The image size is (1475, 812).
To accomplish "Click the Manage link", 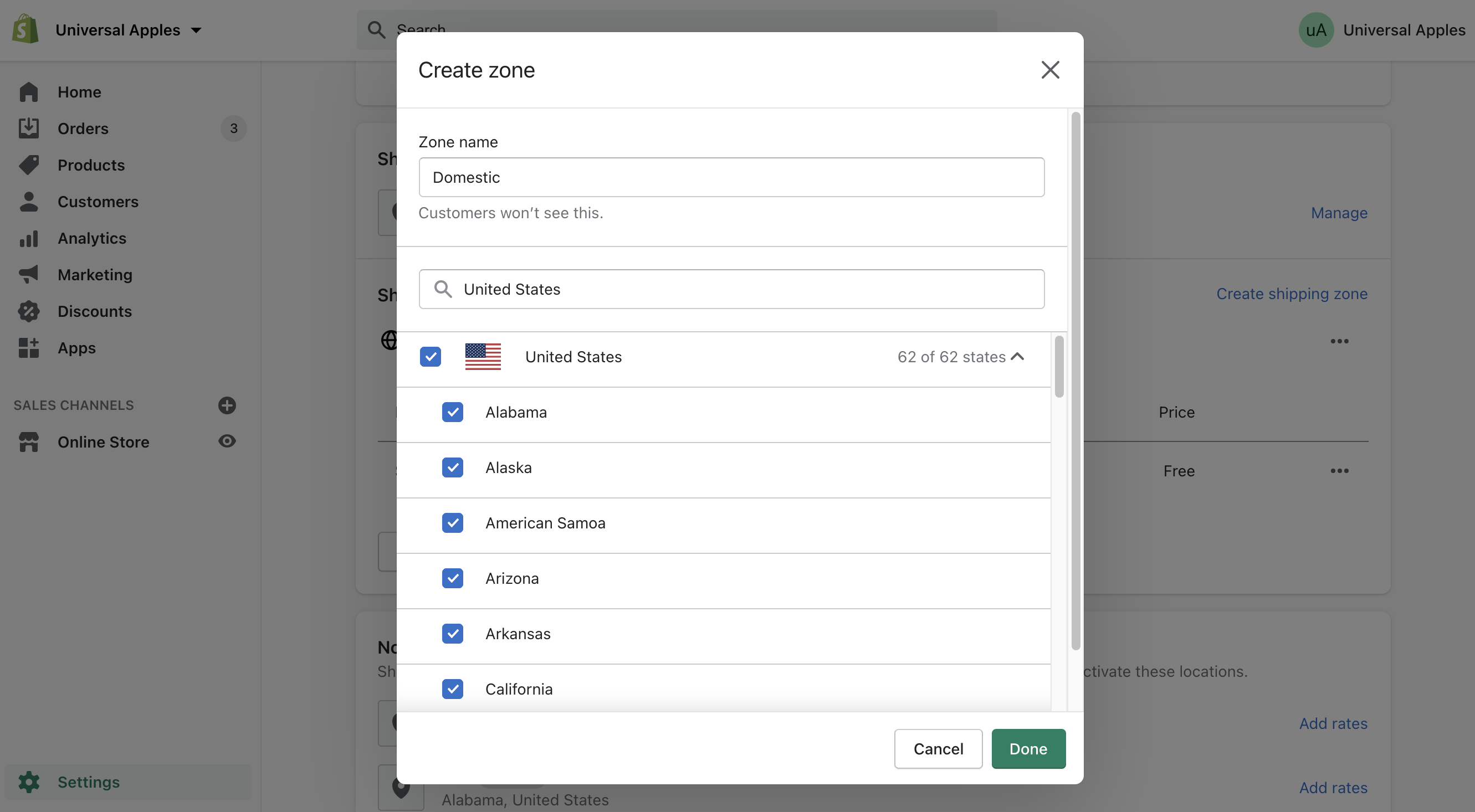I will (x=1339, y=213).
